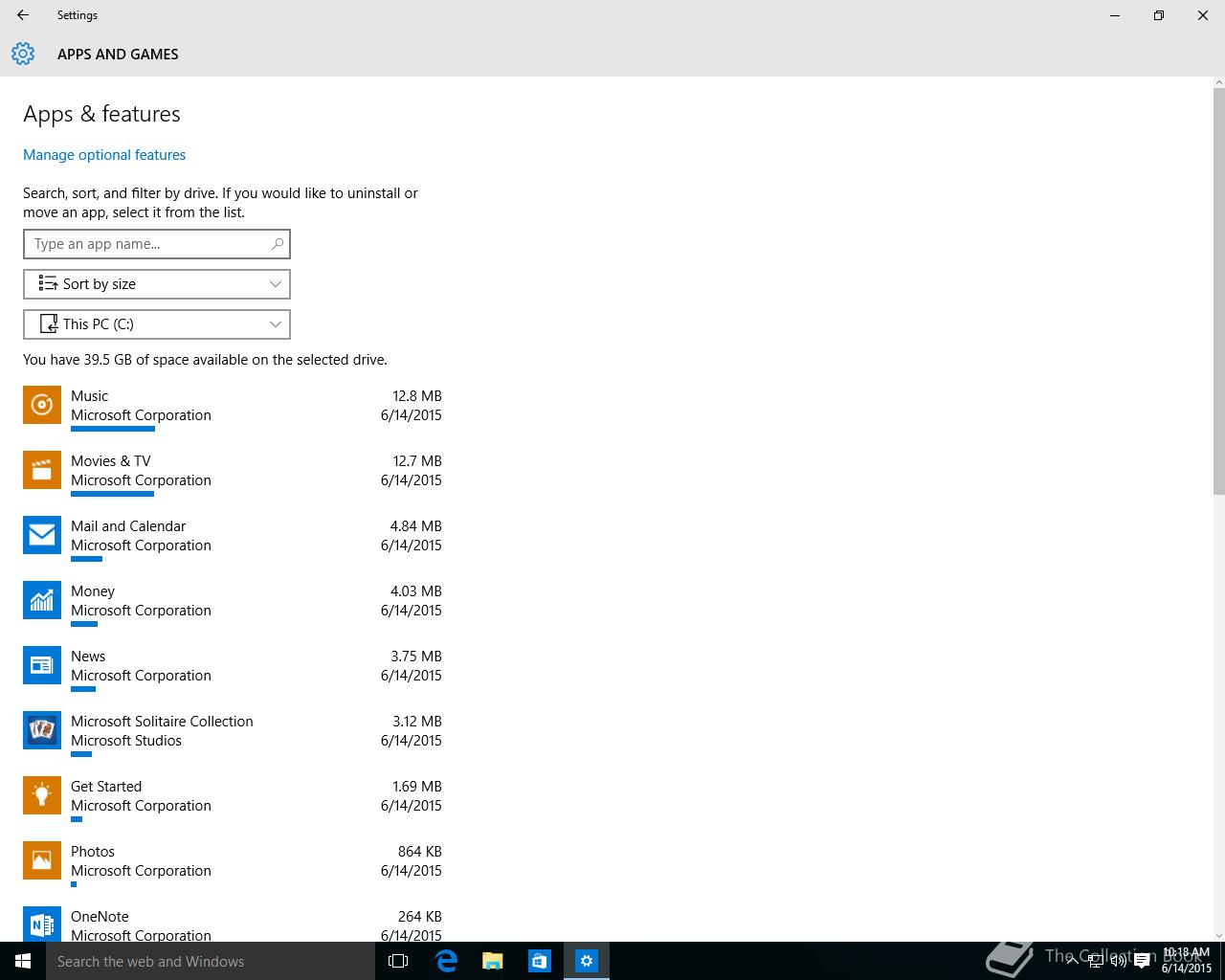Click the vertical scrollbar thumb
The image size is (1225, 980).
[1218, 292]
